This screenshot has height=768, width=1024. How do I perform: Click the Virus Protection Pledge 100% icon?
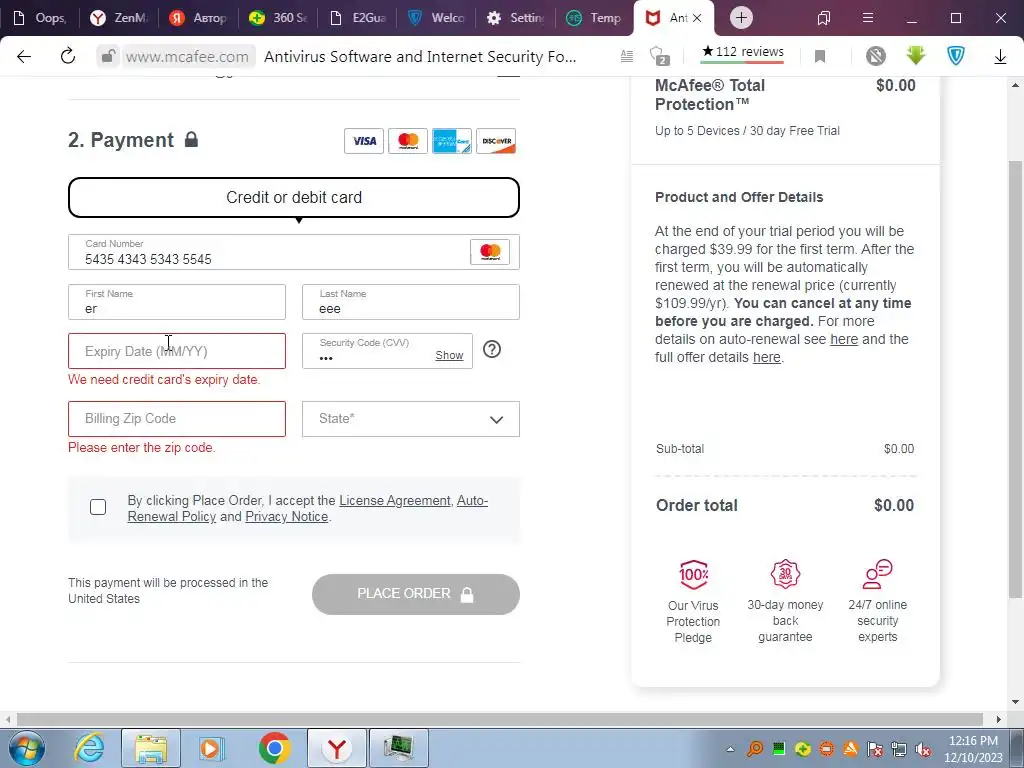(x=694, y=574)
